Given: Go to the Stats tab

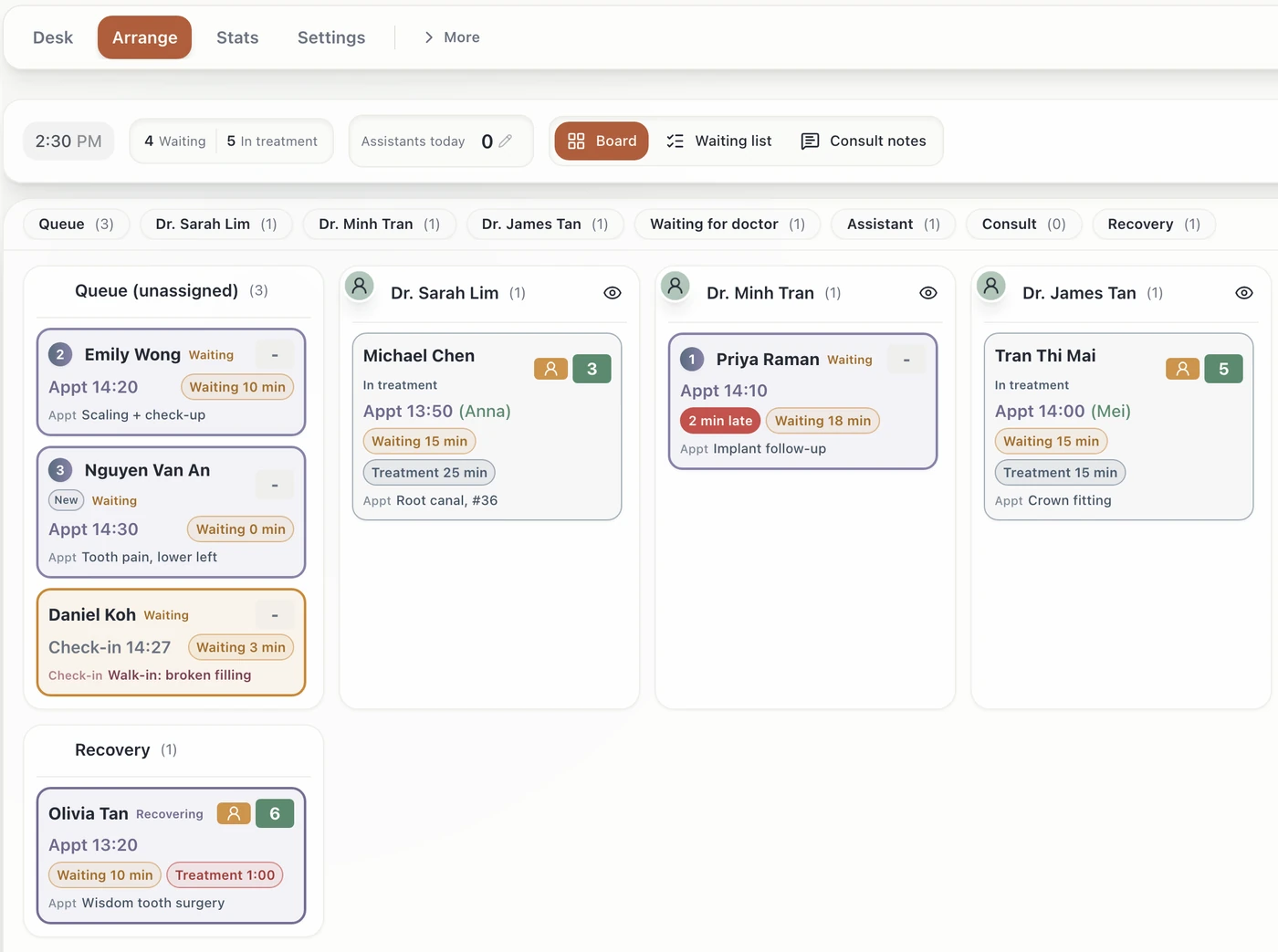Looking at the screenshot, I should (237, 37).
